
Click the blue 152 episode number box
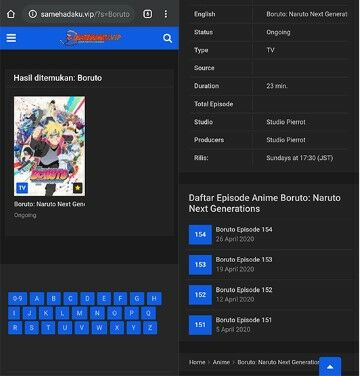(200, 295)
